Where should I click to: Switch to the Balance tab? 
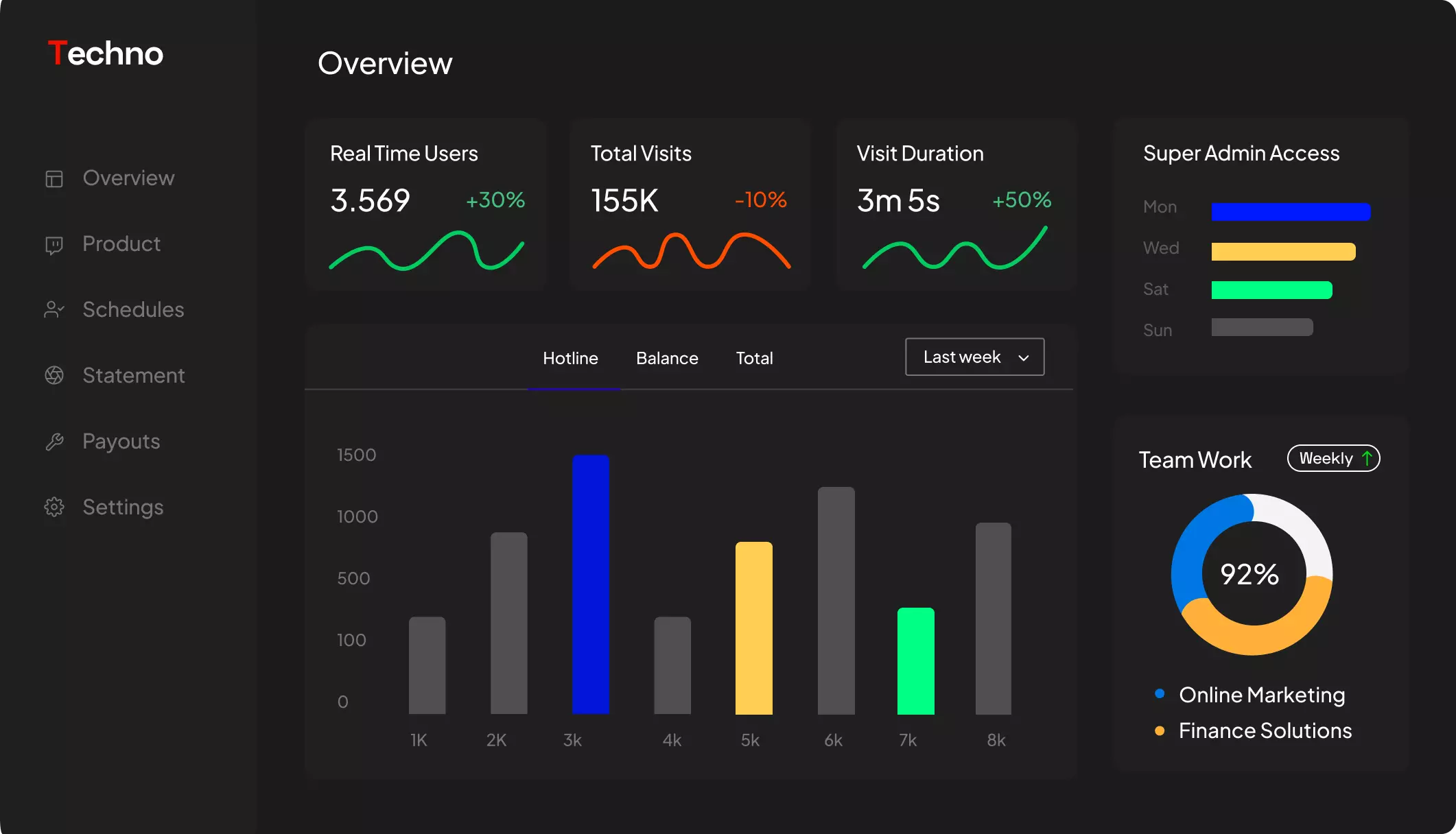pyautogui.click(x=667, y=358)
